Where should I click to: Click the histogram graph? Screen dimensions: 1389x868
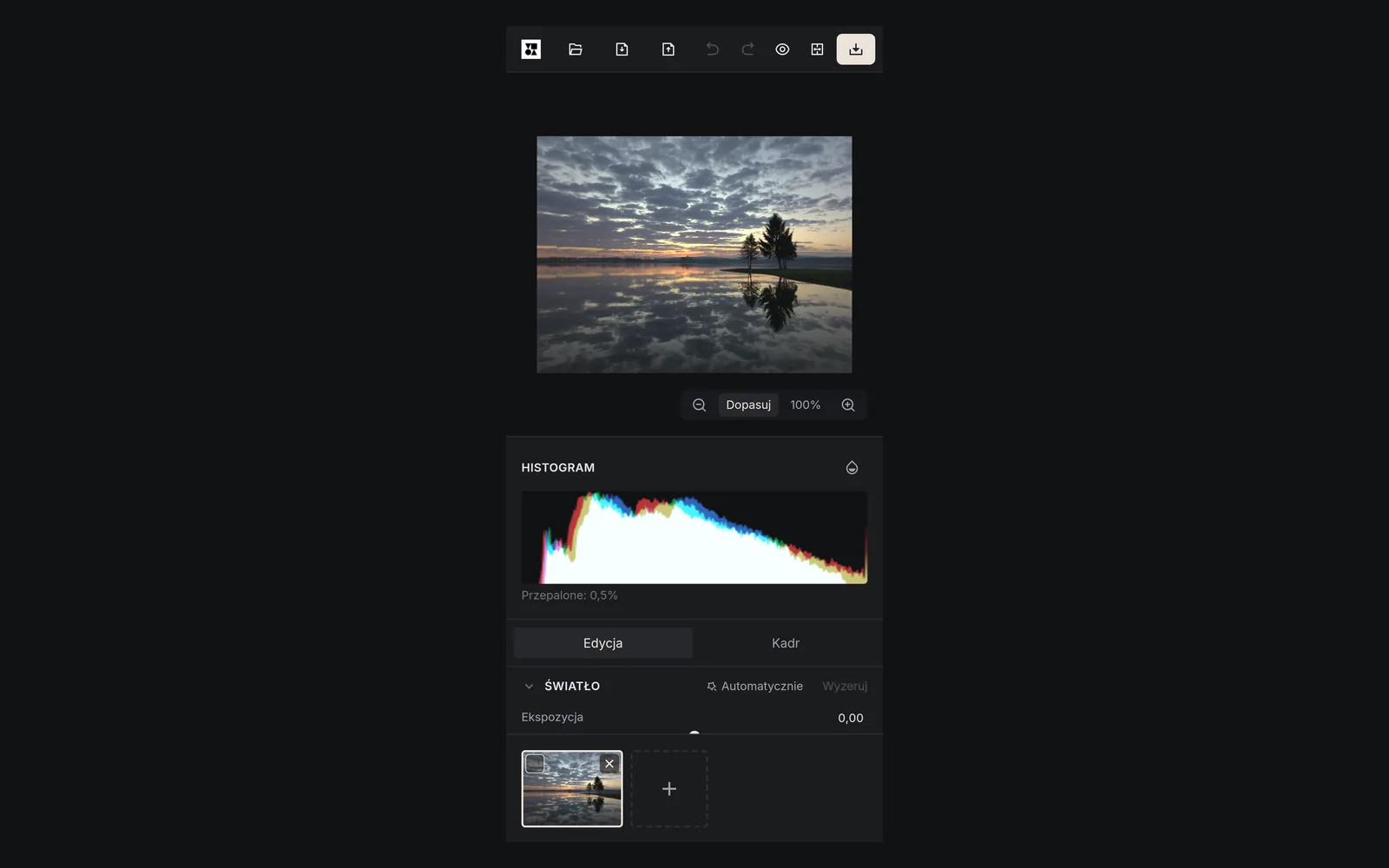pos(694,538)
